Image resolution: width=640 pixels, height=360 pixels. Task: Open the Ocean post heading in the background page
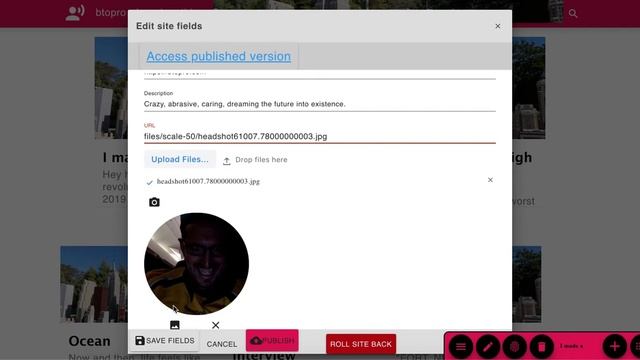pos(89,341)
